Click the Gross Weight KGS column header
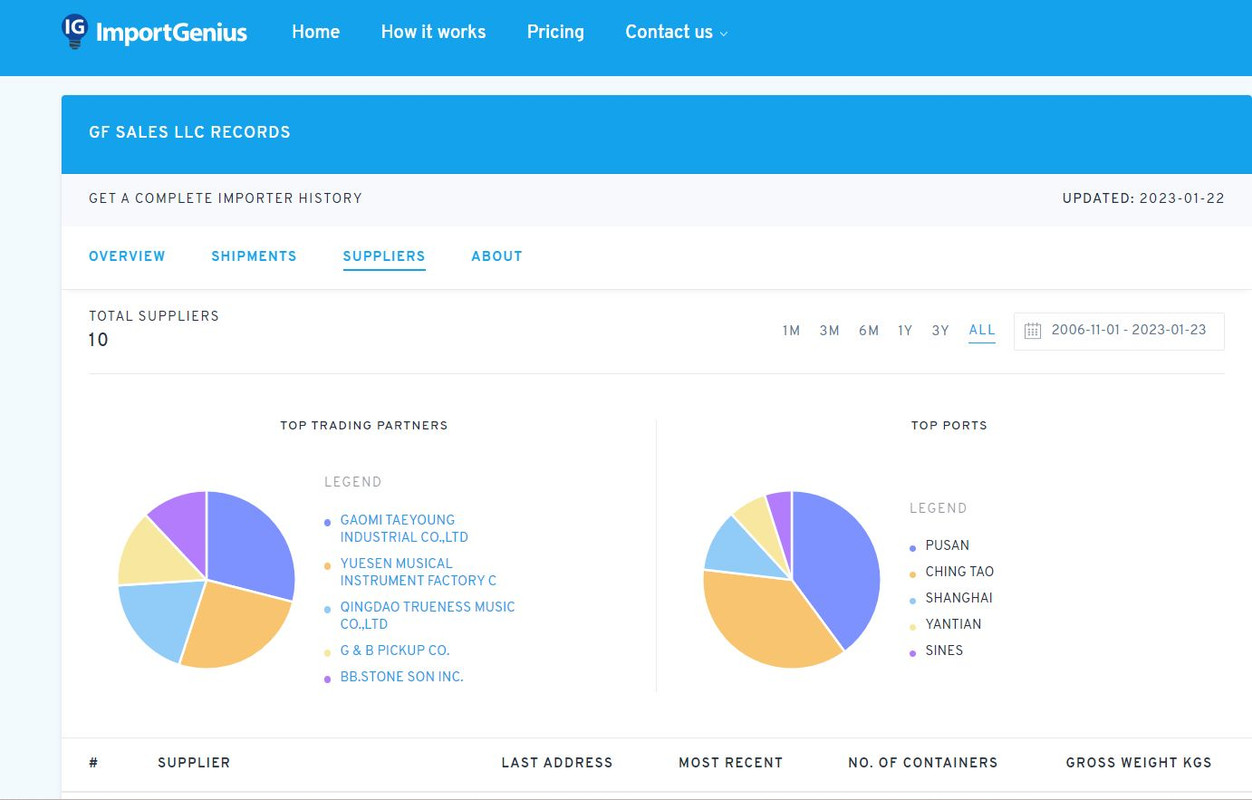 coord(1139,762)
